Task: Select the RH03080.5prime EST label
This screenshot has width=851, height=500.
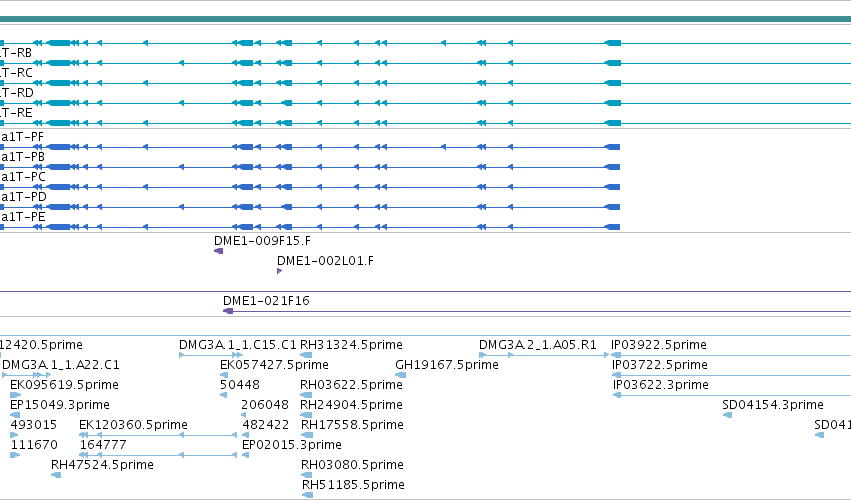Action: (x=352, y=465)
